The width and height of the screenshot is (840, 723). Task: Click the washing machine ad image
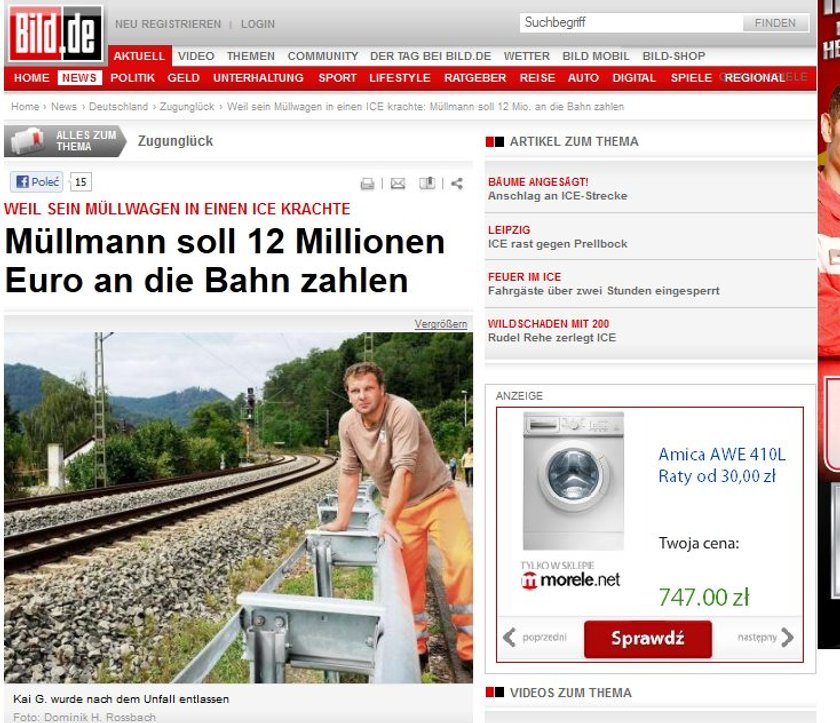(573, 481)
